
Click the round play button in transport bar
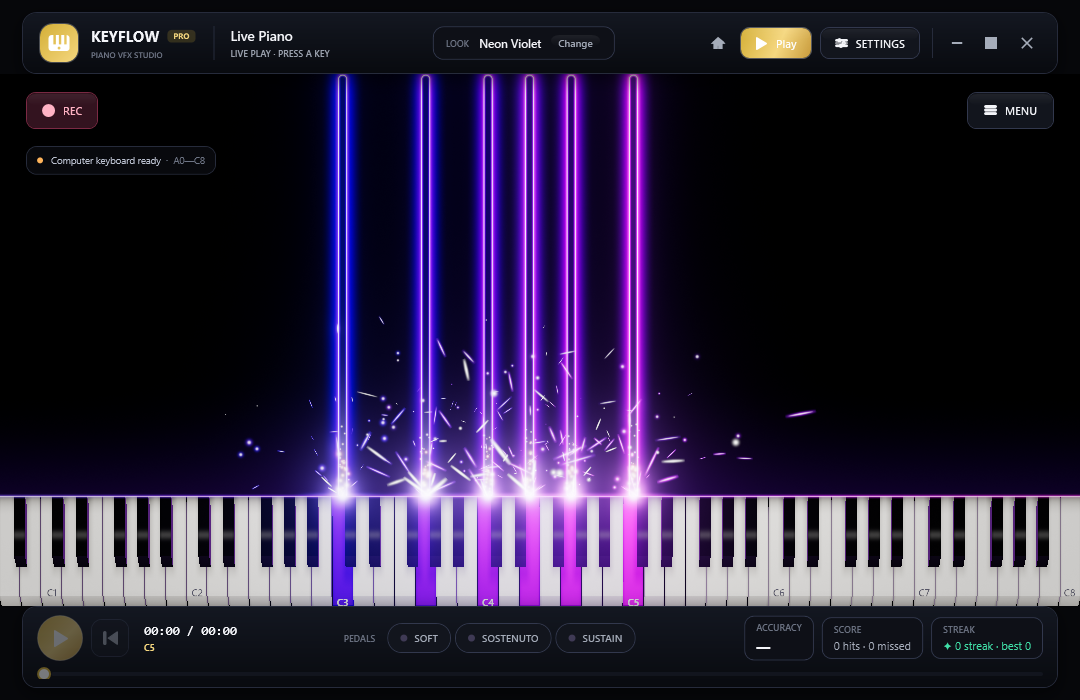[x=60, y=638]
